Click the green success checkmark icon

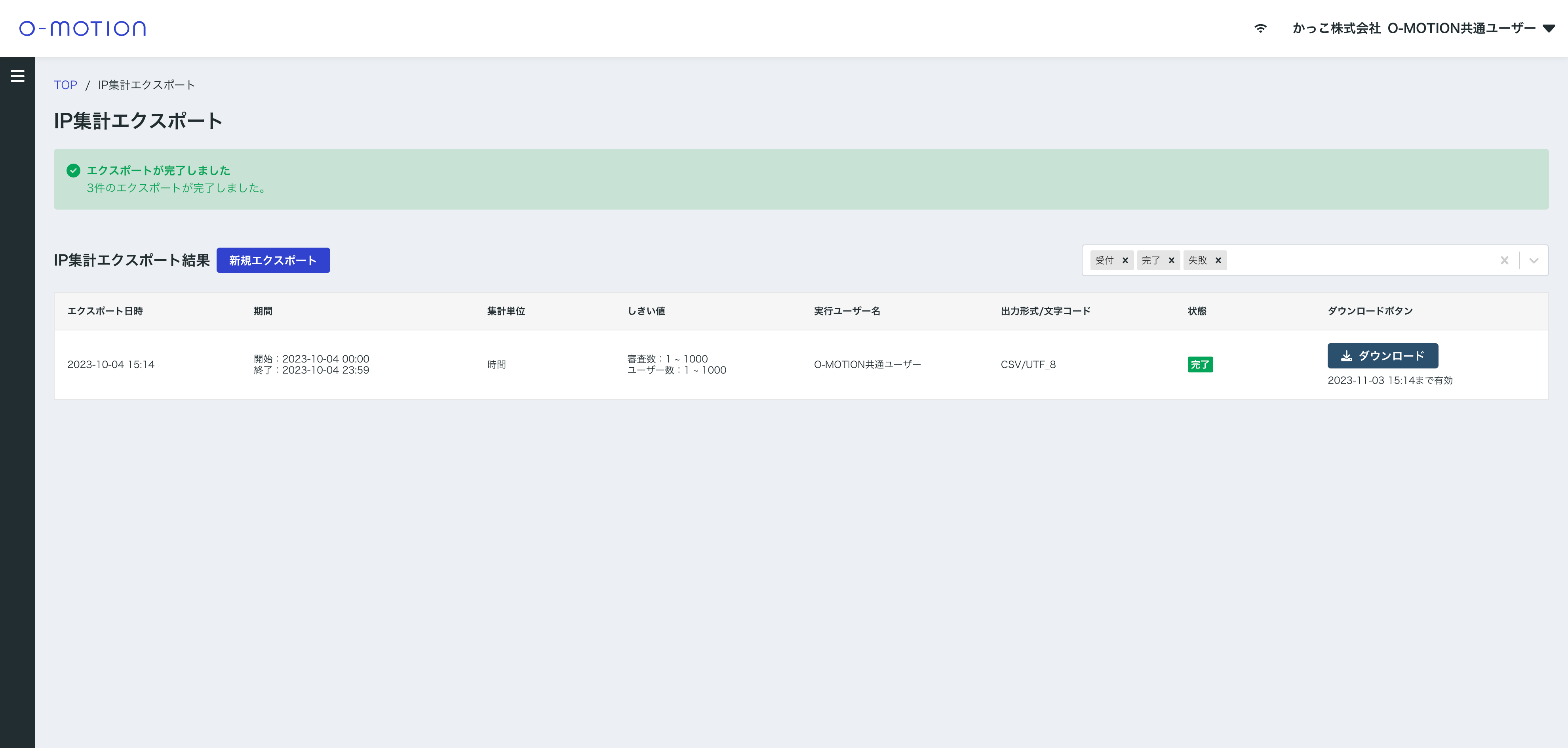(73, 170)
